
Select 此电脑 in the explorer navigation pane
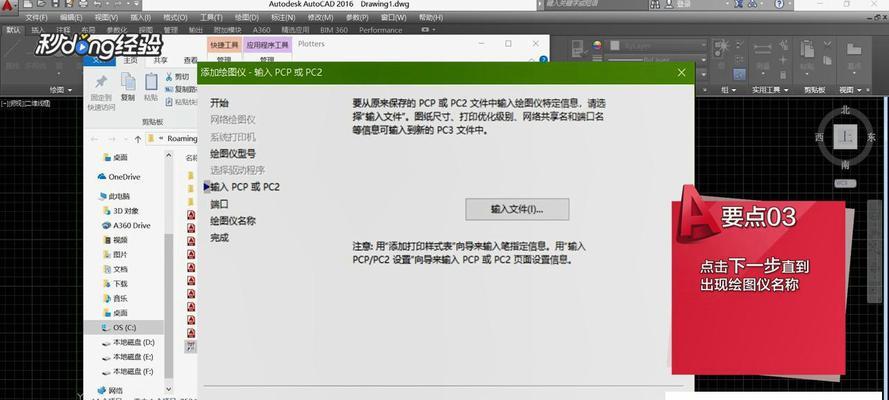point(114,196)
